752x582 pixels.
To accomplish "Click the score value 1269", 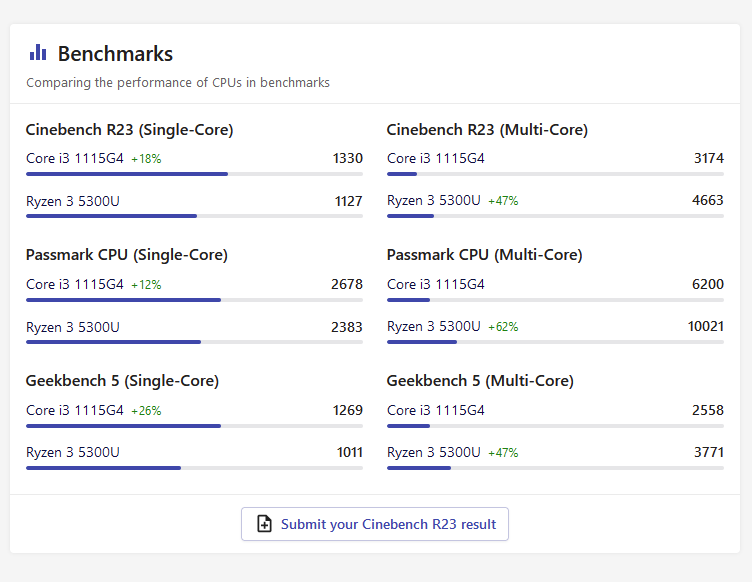I will click(348, 410).
